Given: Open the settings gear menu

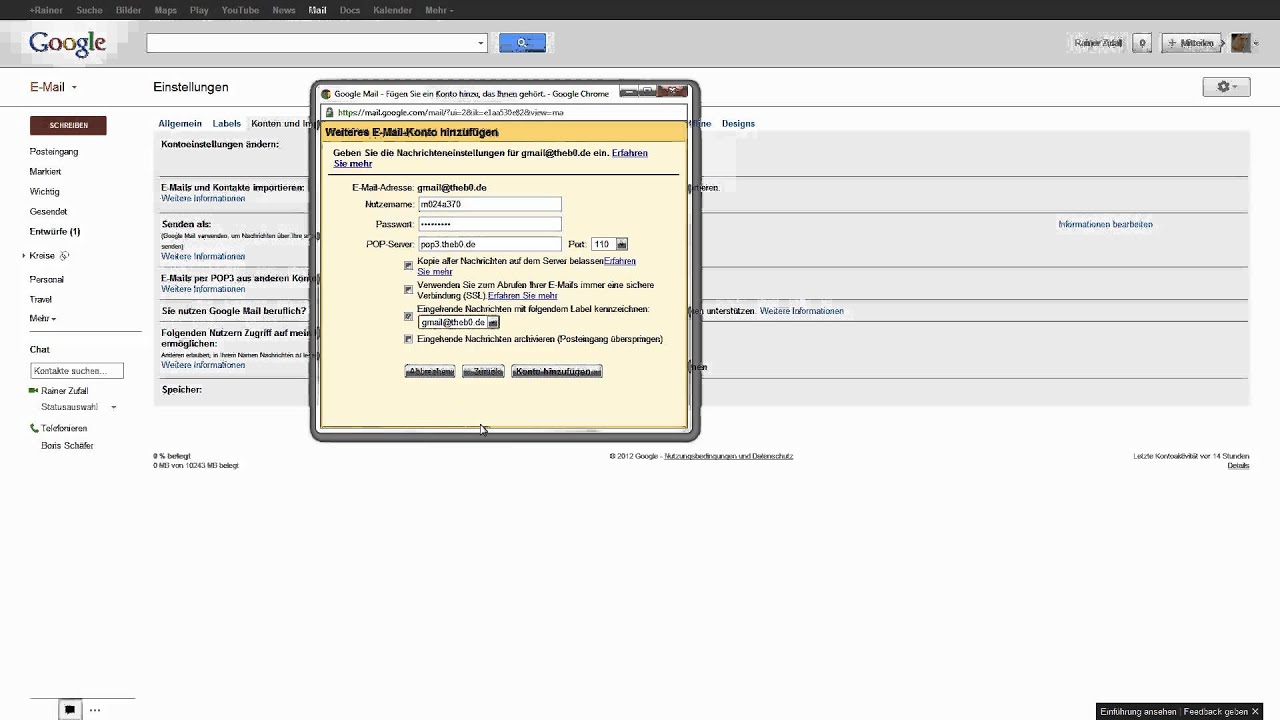Looking at the screenshot, I should click(1226, 87).
